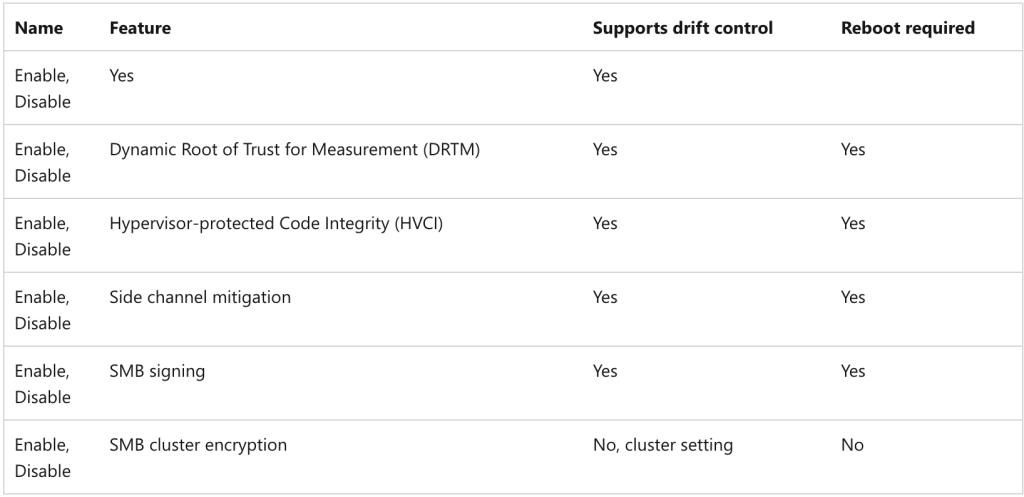This screenshot has height=497, width=1024.
Task: Select reboot required 'Yes' for SMB signing
Action: tap(852, 371)
